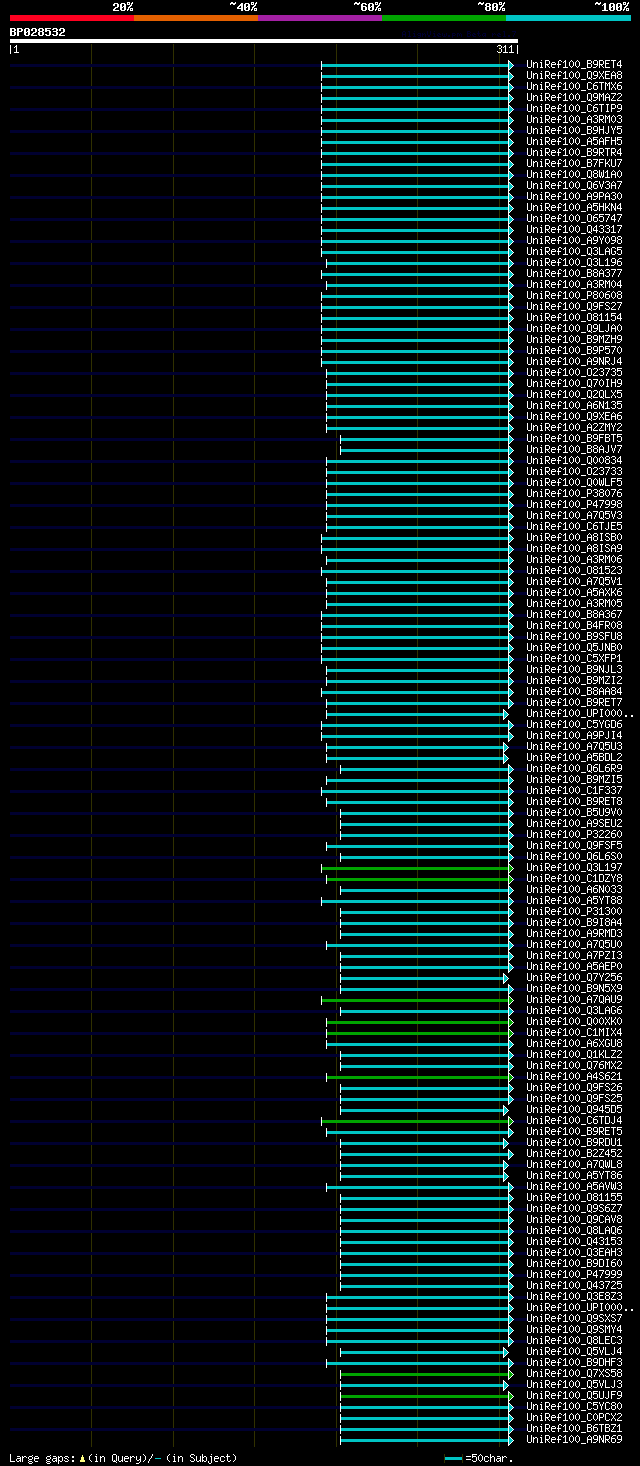This screenshot has height=1466, width=640.
Task: Click hit UniRef100_A3RM03
Action: tap(574, 120)
